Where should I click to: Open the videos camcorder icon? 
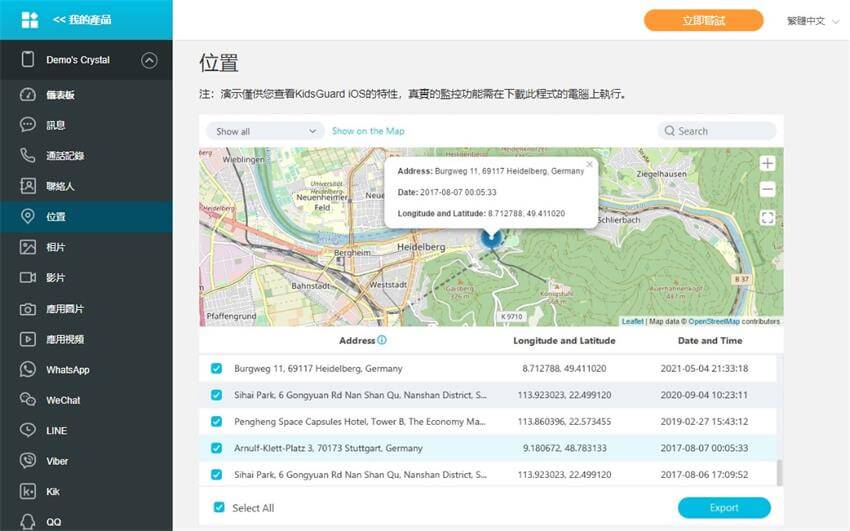click(28, 277)
